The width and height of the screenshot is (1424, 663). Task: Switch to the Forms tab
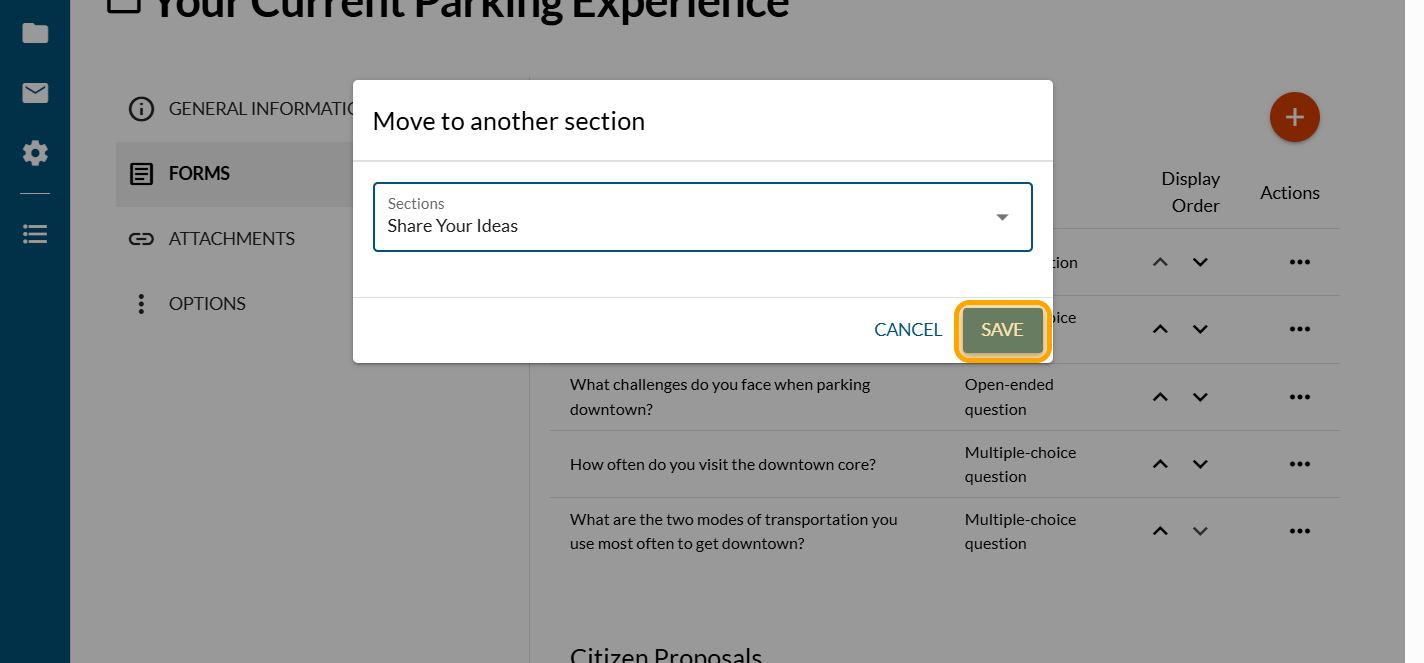click(199, 174)
